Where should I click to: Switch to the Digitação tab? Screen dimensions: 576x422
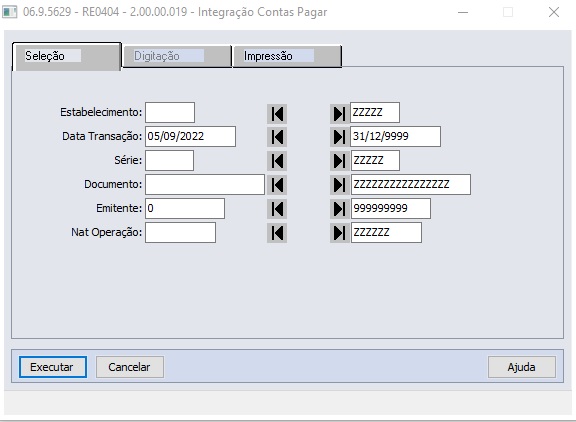(177, 56)
